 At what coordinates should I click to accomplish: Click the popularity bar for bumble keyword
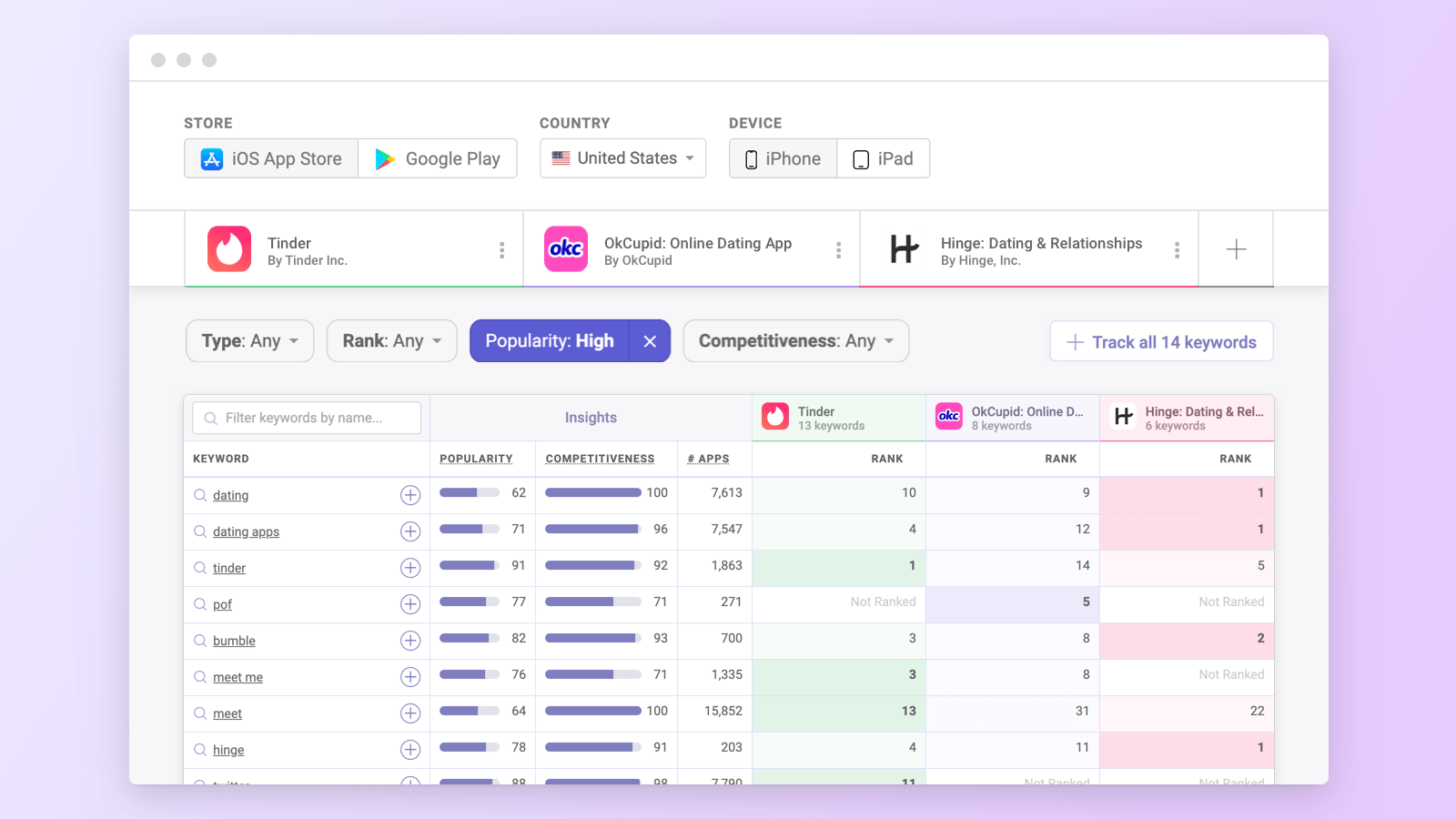pyautogui.click(x=470, y=638)
